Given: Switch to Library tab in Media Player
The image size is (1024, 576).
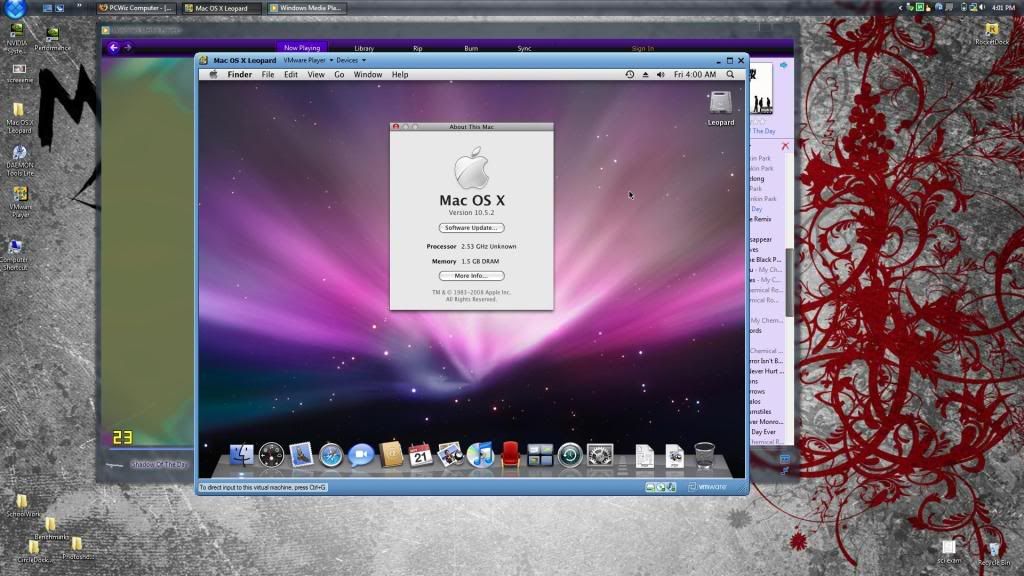Looking at the screenshot, I should 364,48.
